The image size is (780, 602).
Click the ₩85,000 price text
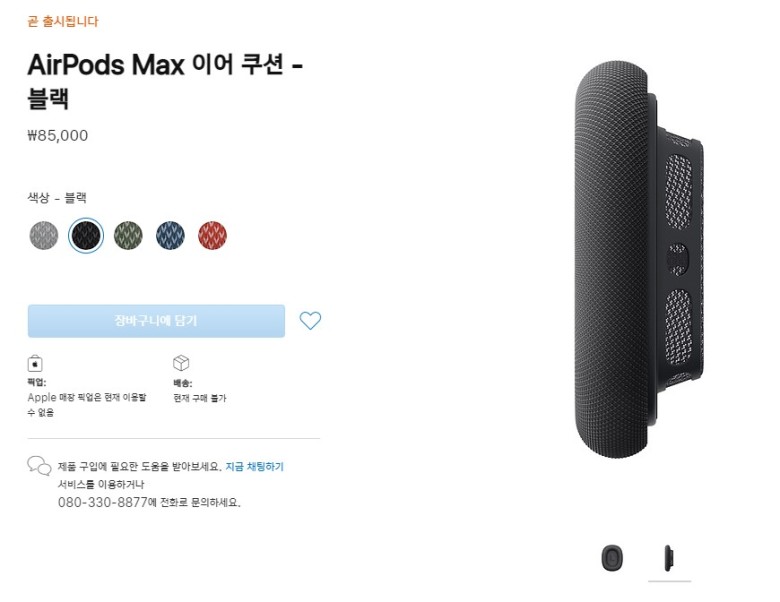58,135
